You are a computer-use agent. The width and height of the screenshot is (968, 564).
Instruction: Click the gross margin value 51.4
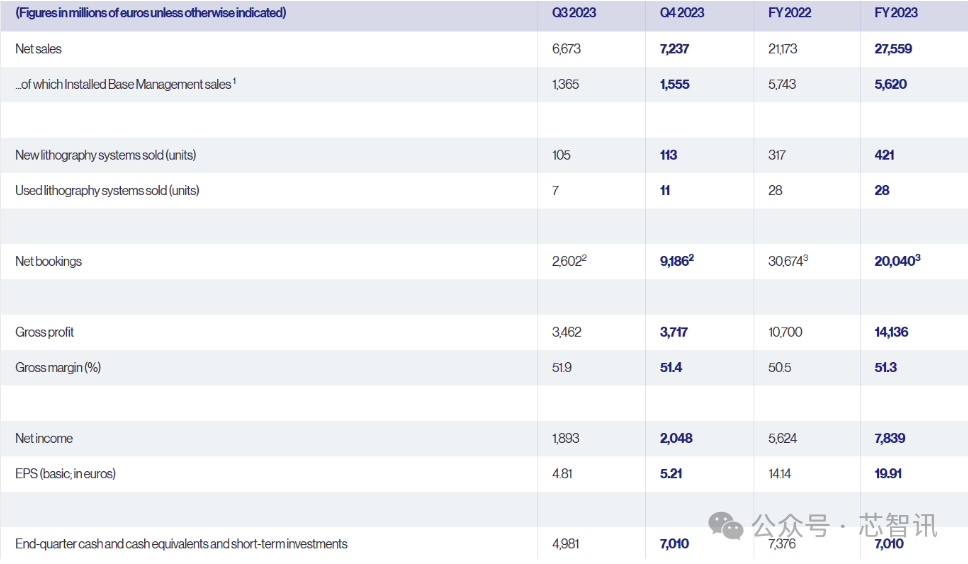tap(670, 368)
